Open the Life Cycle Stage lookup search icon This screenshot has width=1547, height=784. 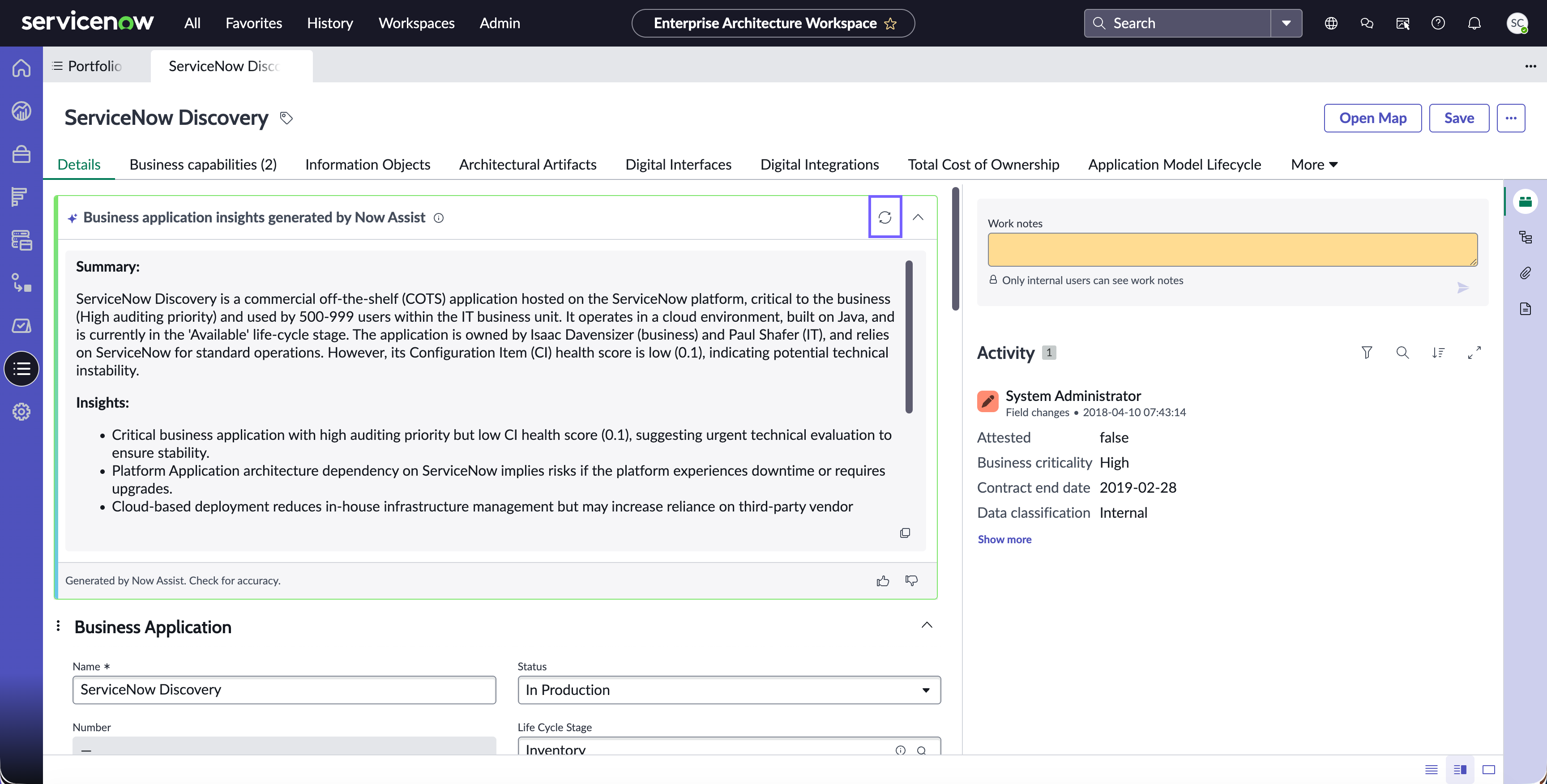(922, 750)
